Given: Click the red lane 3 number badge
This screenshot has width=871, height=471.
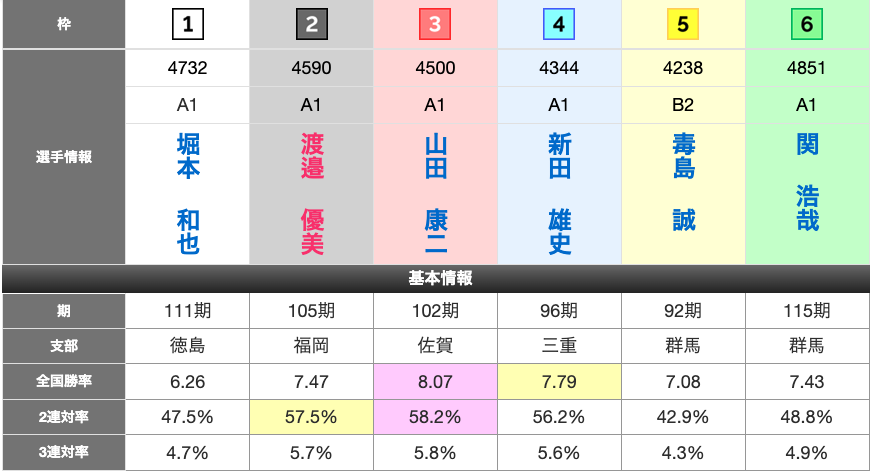Looking at the screenshot, I should tap(435, 25).
